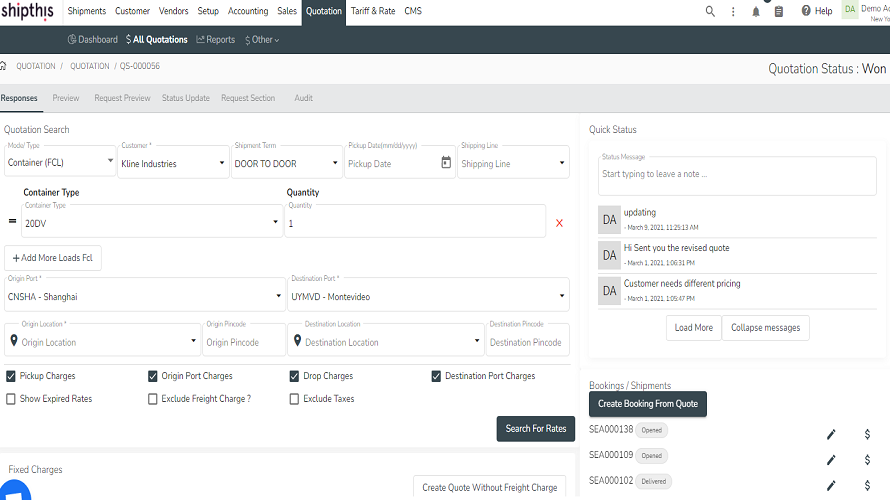Click the Quantity input field
This screenshot has height=500, width=890.
[415, 221]
